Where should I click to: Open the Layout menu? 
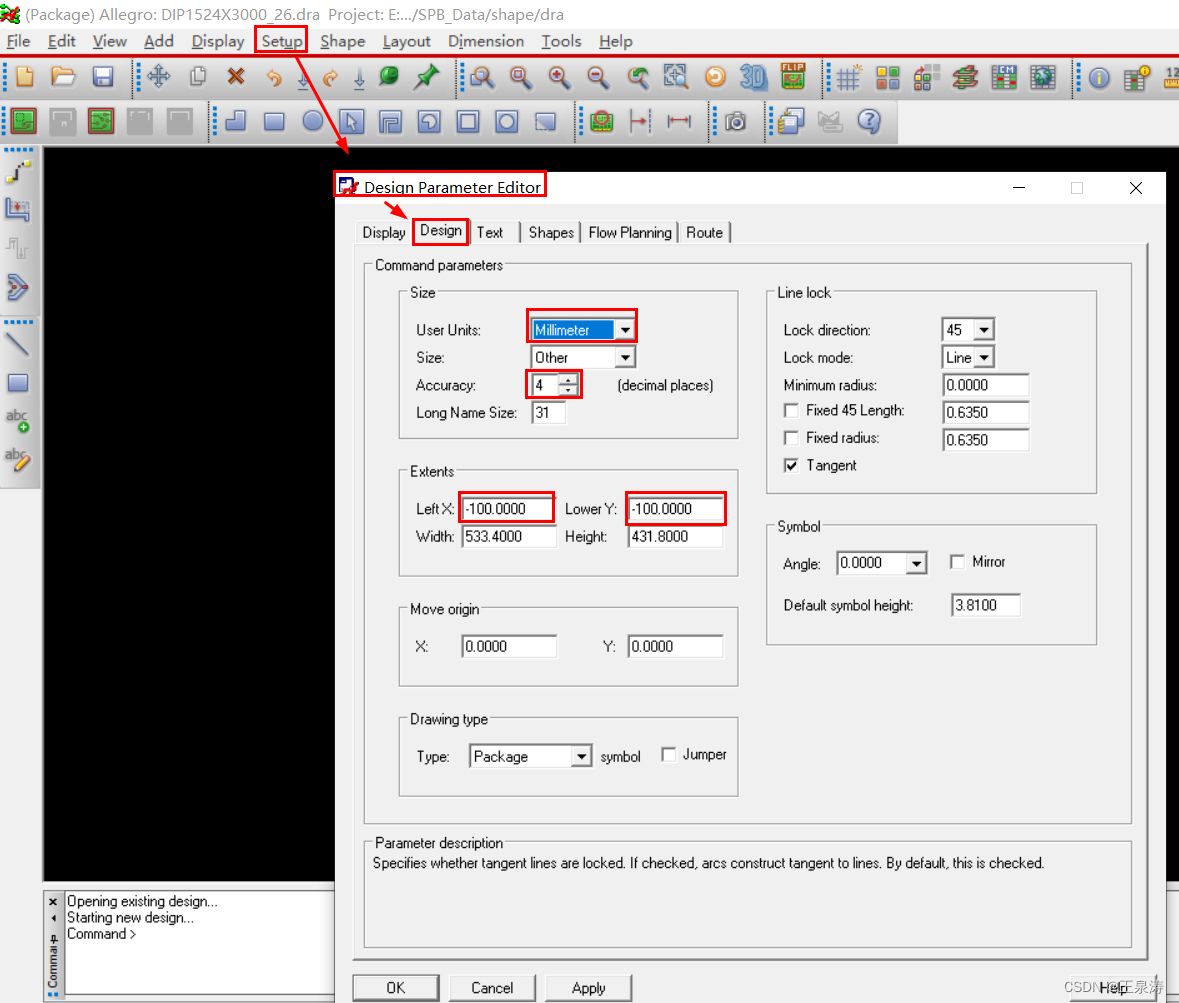[x=406, y=41]
